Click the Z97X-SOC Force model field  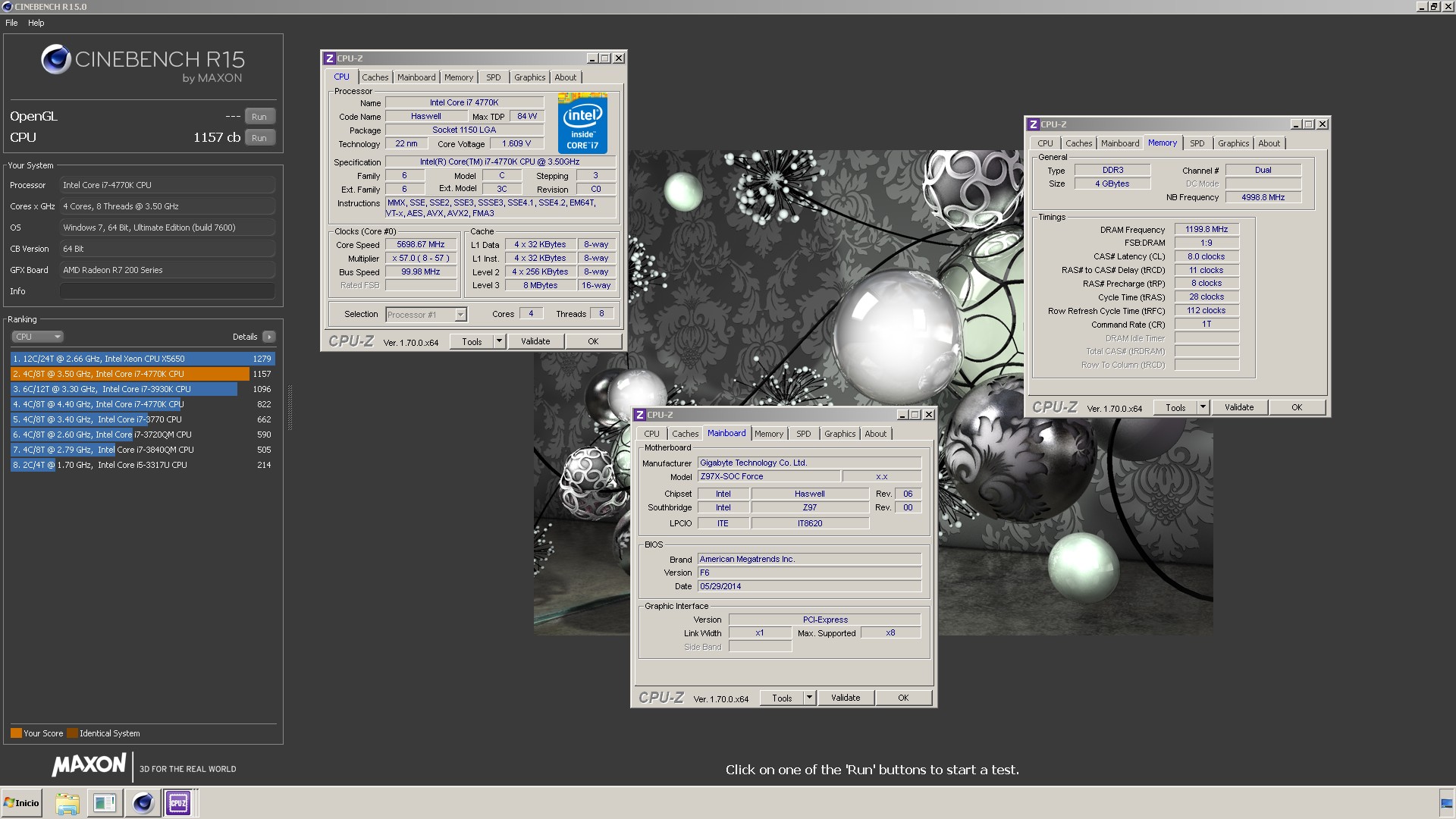(x=769, y=477)
